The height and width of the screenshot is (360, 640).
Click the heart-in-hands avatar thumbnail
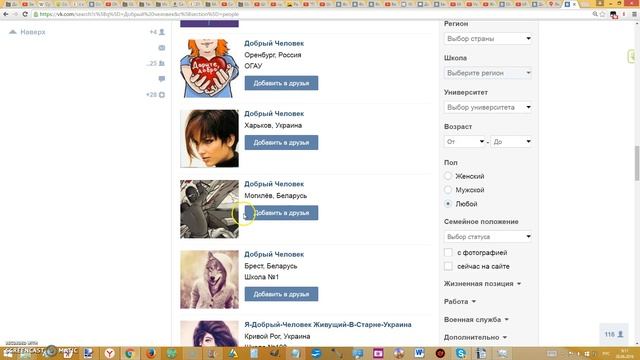click(209, 68)
